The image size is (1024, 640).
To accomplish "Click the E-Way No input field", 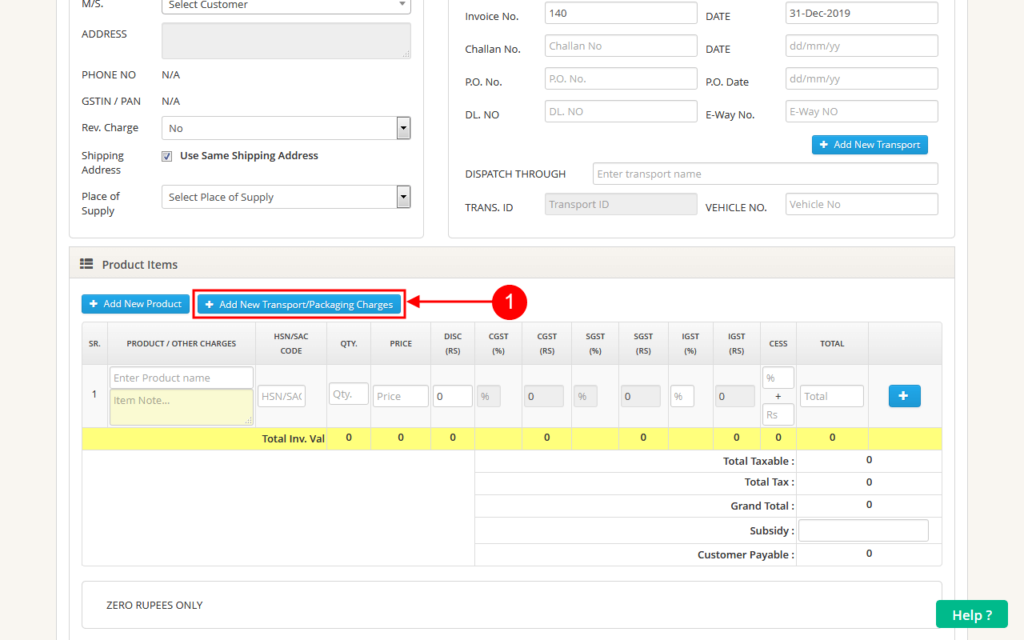I will pyautogui.click(x=860, y=111).
